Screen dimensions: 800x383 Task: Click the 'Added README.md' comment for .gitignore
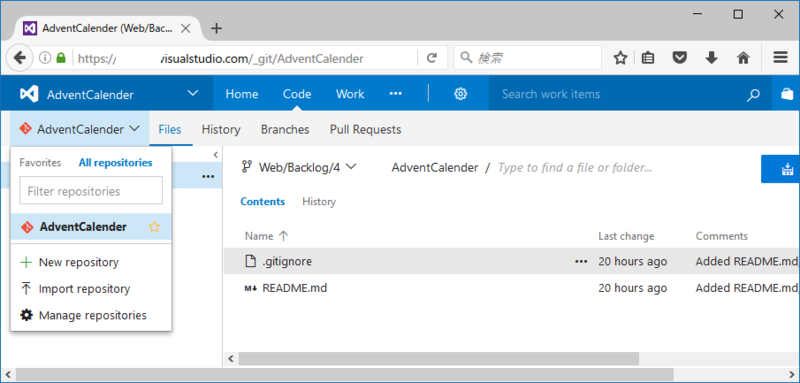(x=747, y=262)
